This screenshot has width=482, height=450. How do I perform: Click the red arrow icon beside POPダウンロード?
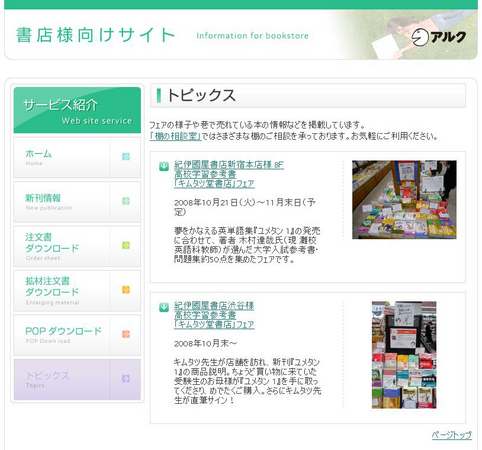(x=126, y=334)
